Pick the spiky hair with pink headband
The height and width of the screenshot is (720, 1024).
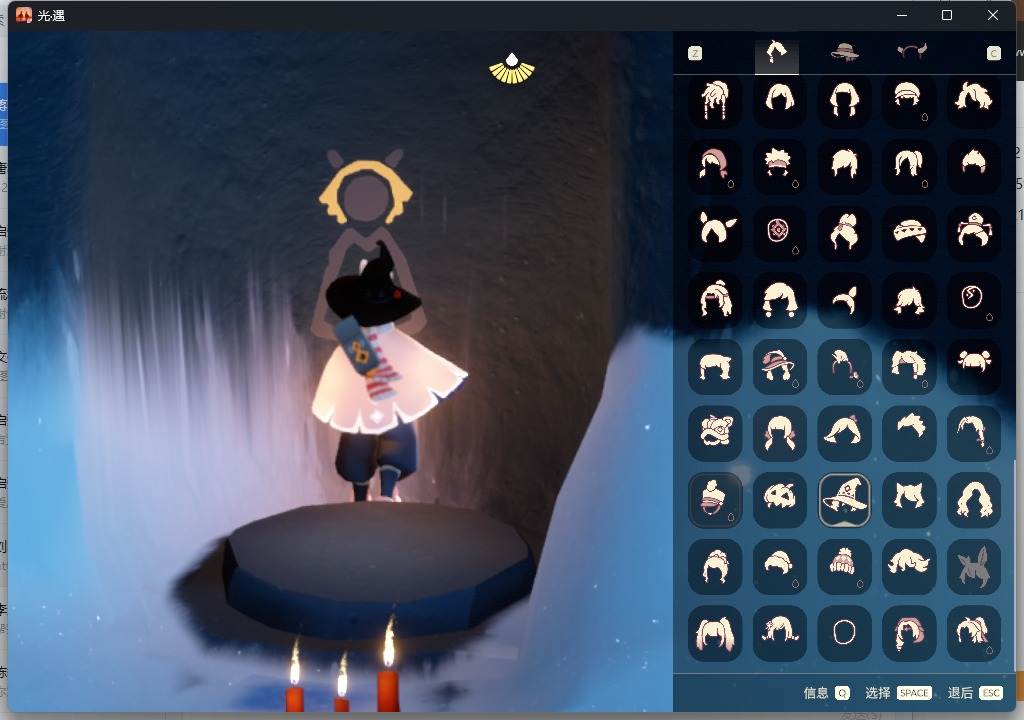tap(779, 166)
